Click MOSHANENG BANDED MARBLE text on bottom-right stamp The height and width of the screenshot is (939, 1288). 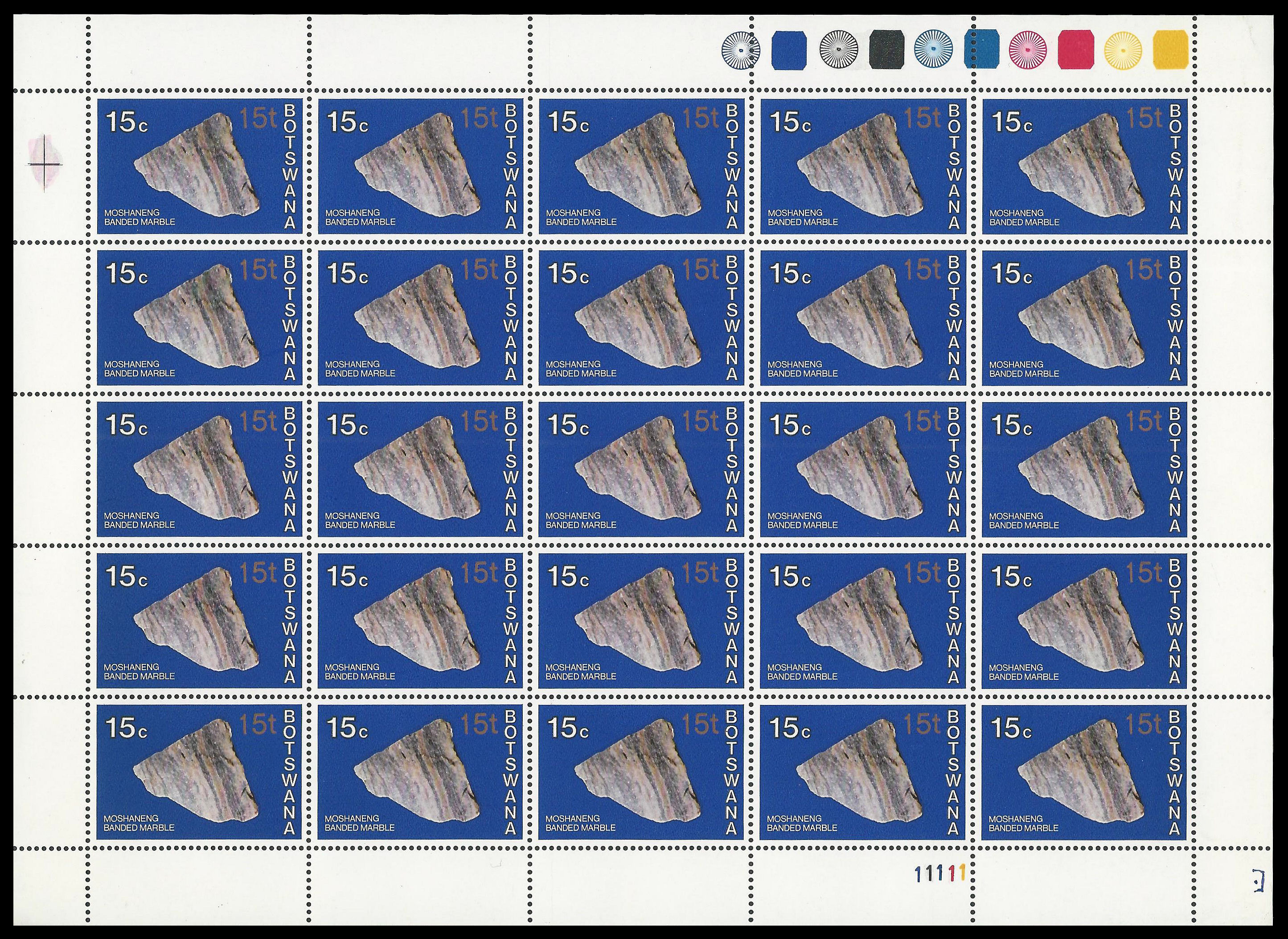pos(1024,823)
